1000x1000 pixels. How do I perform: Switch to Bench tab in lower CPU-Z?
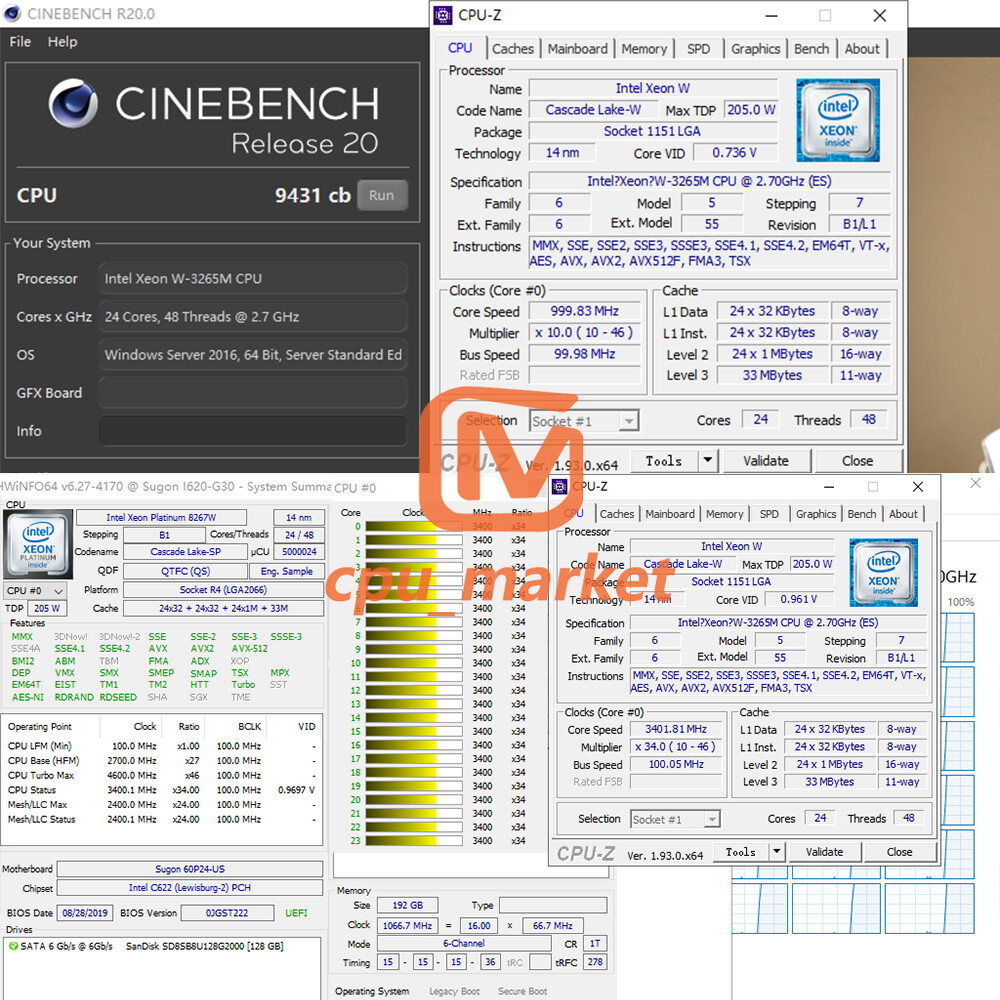pyautogui.click(x=862, y=514)
